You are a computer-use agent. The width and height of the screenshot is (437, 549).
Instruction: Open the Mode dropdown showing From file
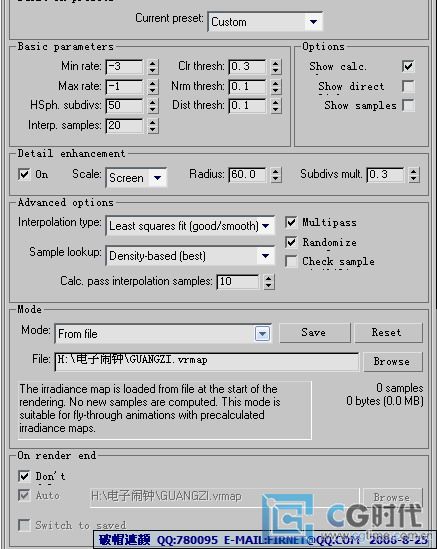(x=163, y=334)
